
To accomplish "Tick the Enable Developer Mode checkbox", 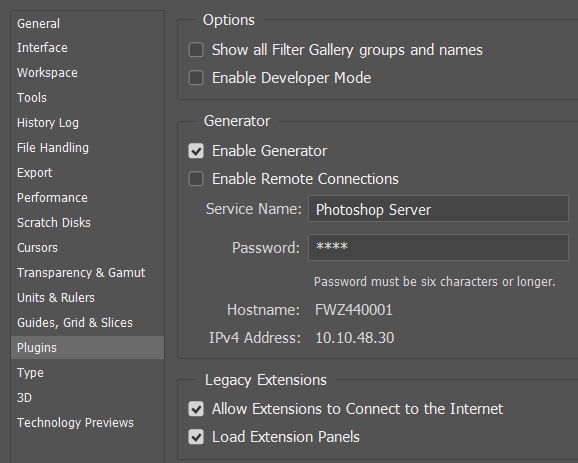I will (196, 78).
